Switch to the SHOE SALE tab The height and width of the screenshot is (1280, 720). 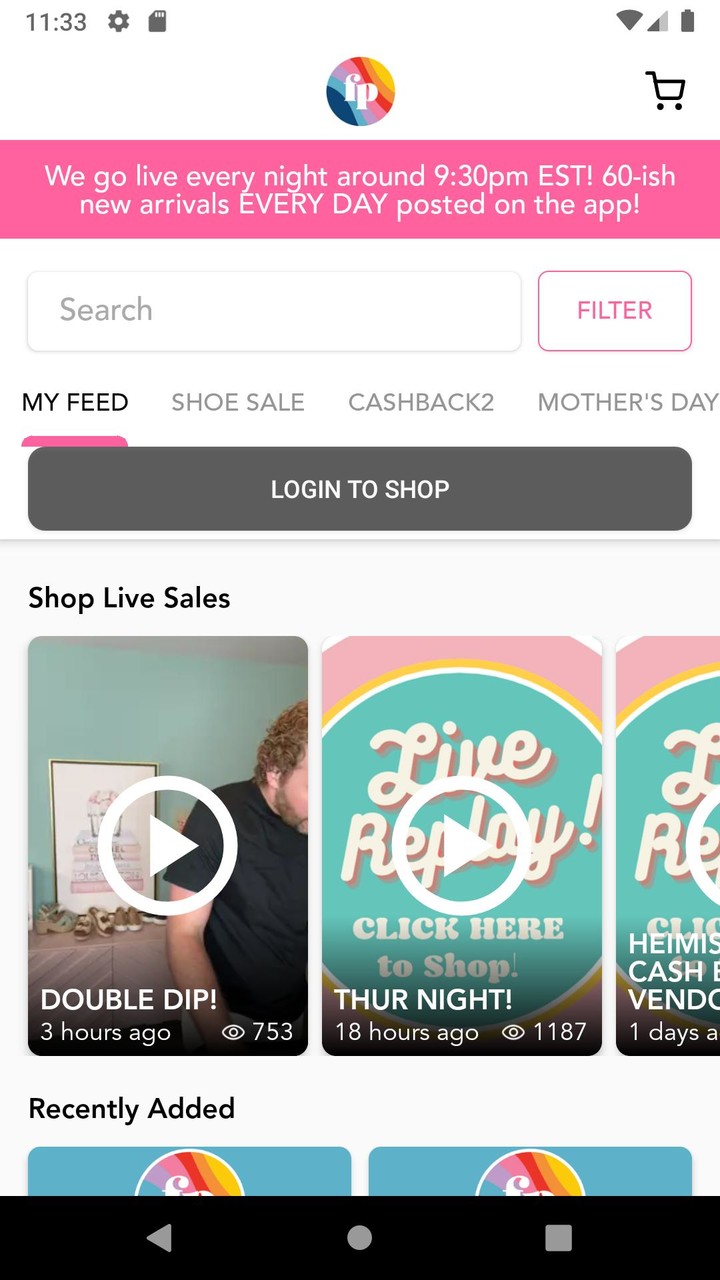click(x=238, y=402)
